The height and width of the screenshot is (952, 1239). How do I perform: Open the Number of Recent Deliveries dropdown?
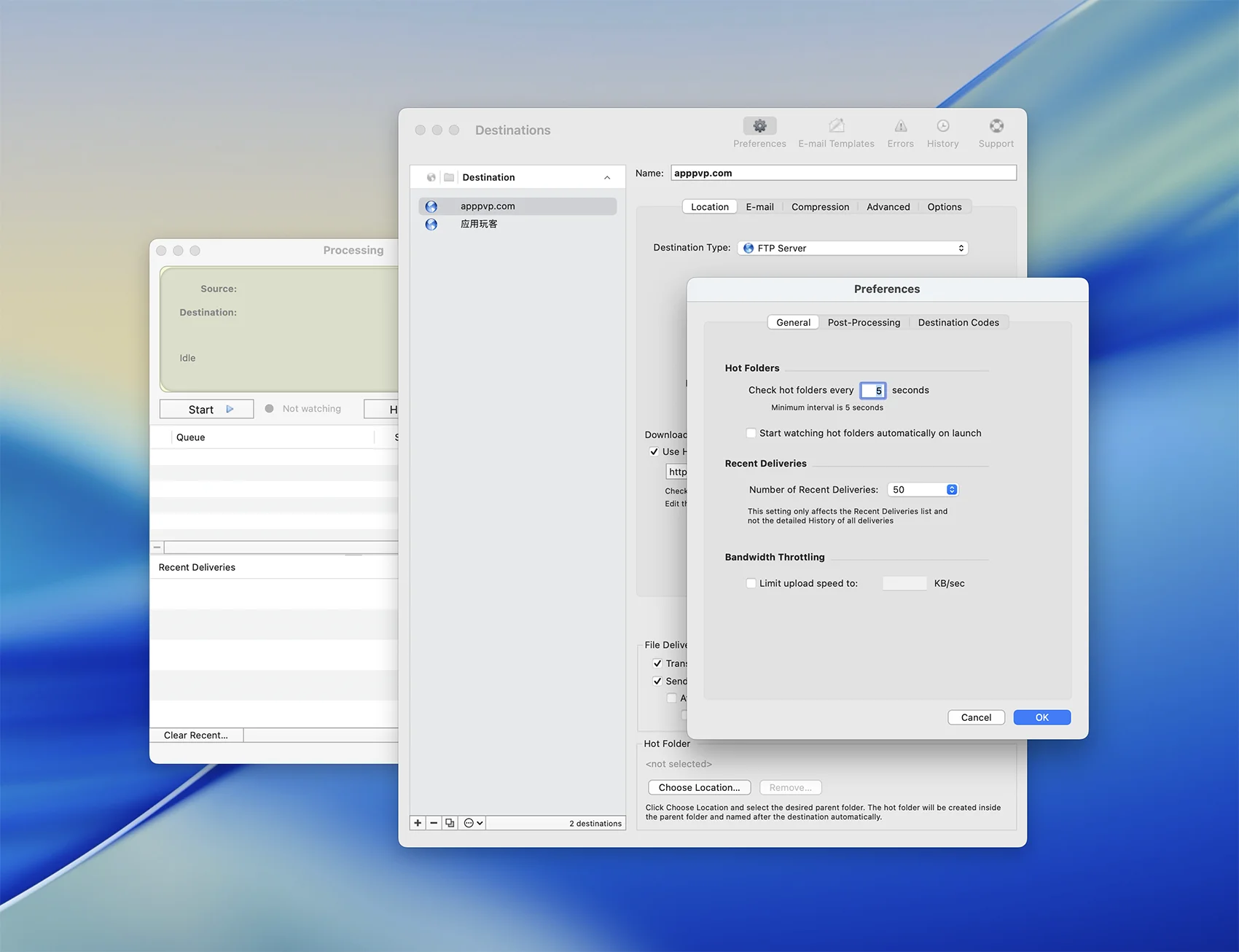[x=923, y=490]
